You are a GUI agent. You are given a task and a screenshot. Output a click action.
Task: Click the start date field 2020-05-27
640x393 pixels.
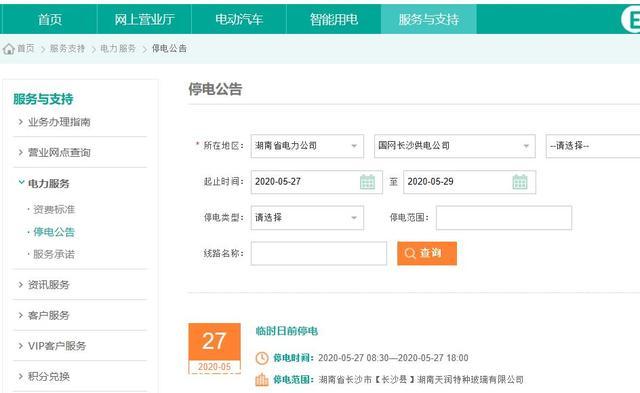click(x=317, y=182)
